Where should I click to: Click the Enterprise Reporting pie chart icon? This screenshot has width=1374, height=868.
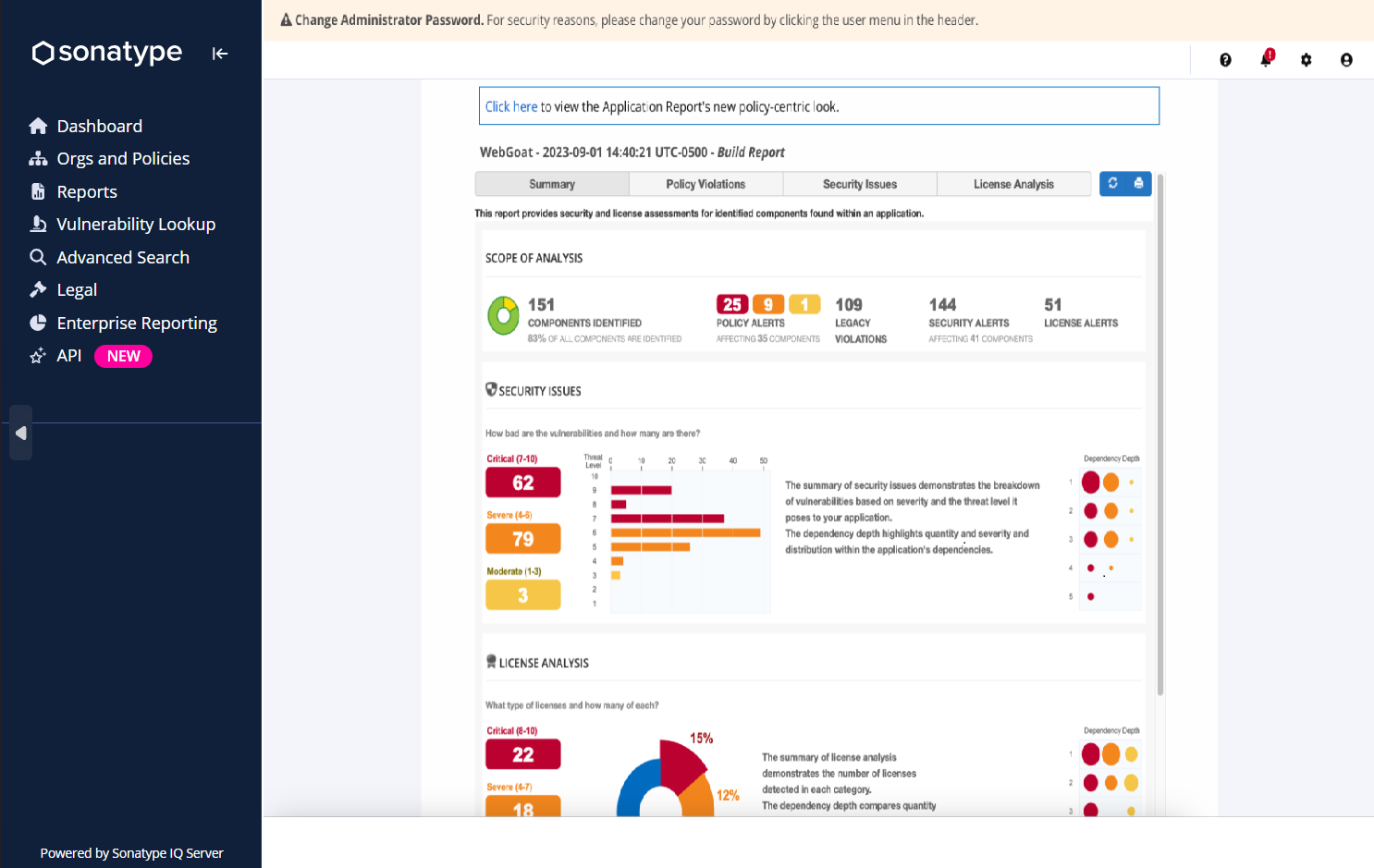point(38,323)
